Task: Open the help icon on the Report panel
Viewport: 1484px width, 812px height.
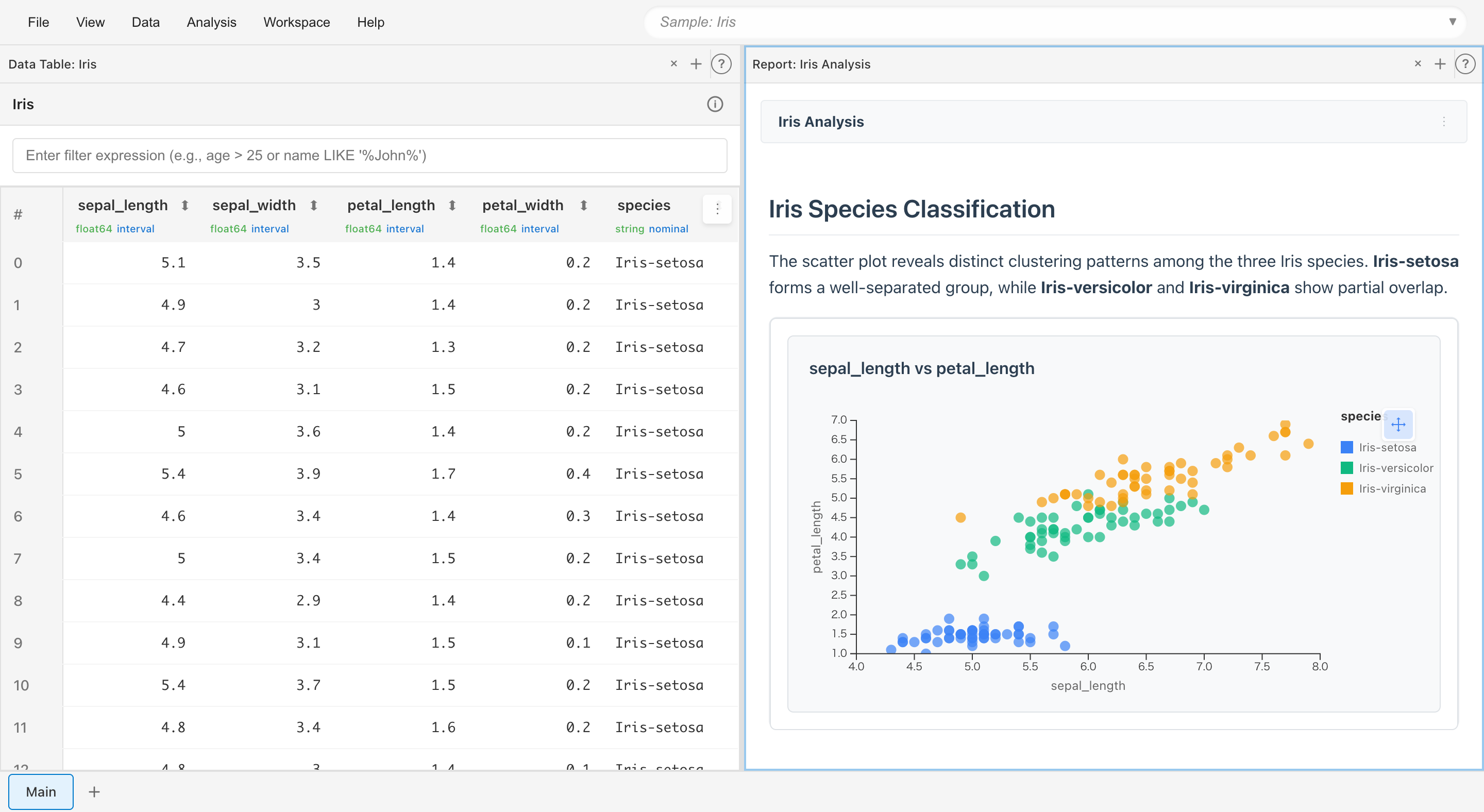Action: pyautogui.click(x=1465, y=64)
